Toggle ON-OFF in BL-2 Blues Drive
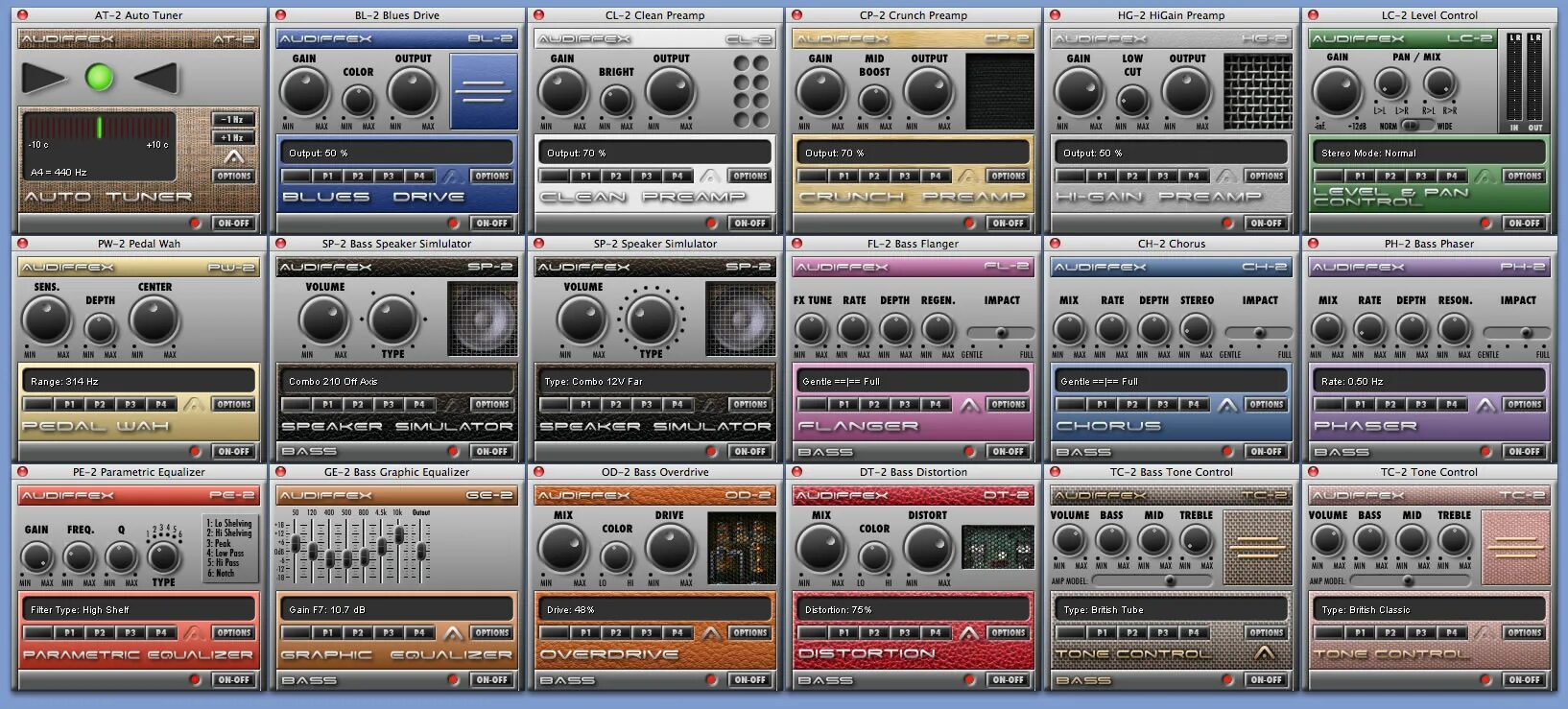 tap(492, 223)
